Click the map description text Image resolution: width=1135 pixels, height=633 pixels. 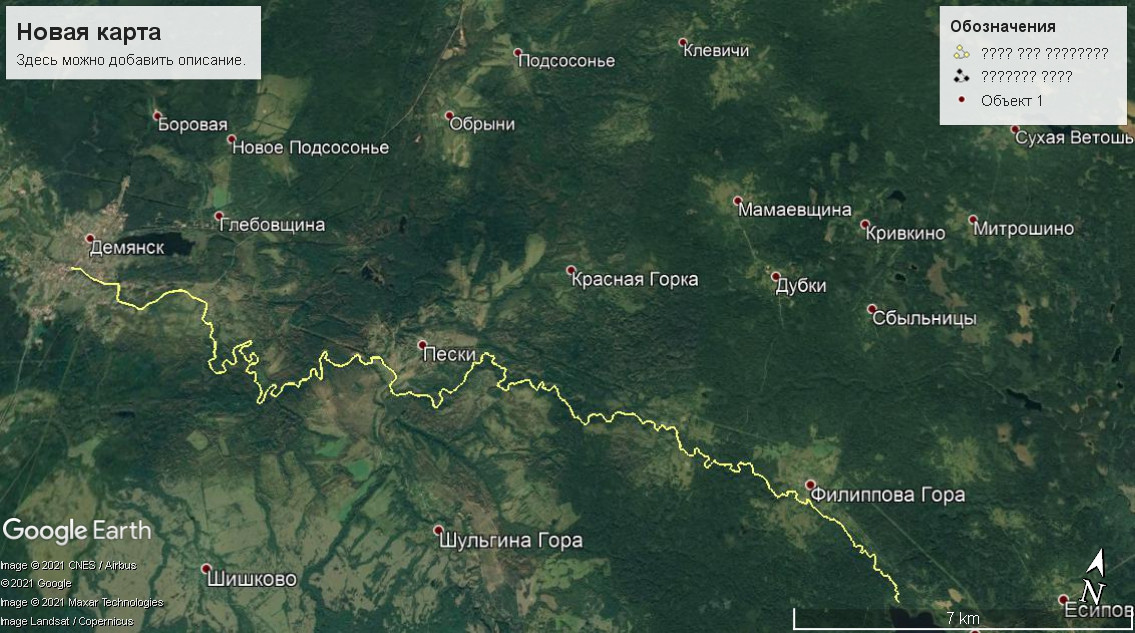(x=131, y=60)
